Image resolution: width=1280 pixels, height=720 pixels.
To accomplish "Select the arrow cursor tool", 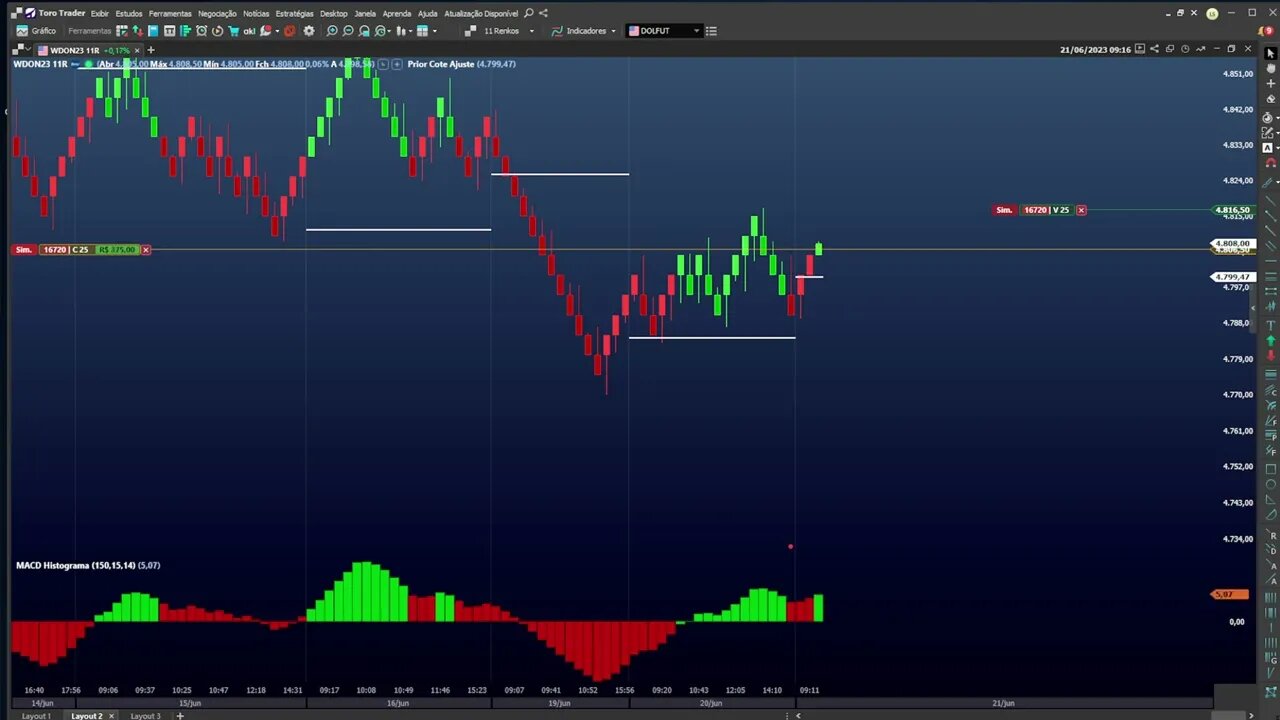I will [1271, 53].
